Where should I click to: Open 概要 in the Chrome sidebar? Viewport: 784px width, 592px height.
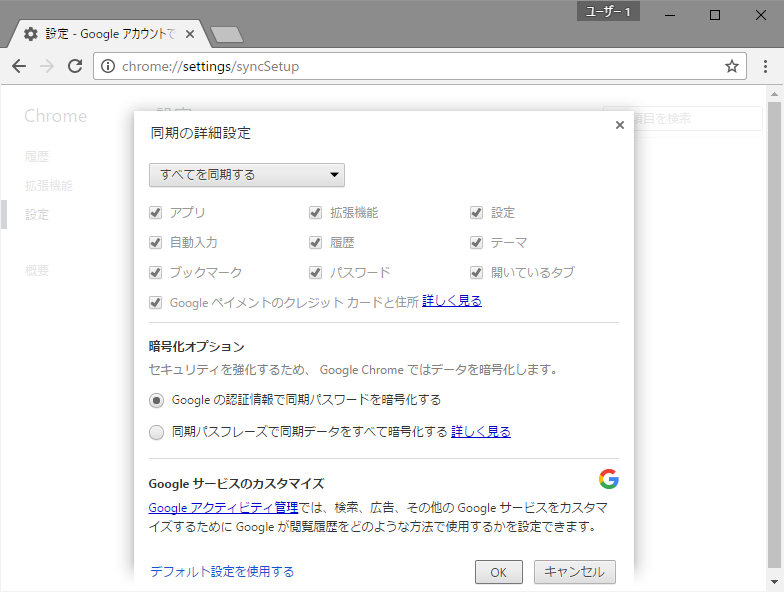(x=37, y=270)
